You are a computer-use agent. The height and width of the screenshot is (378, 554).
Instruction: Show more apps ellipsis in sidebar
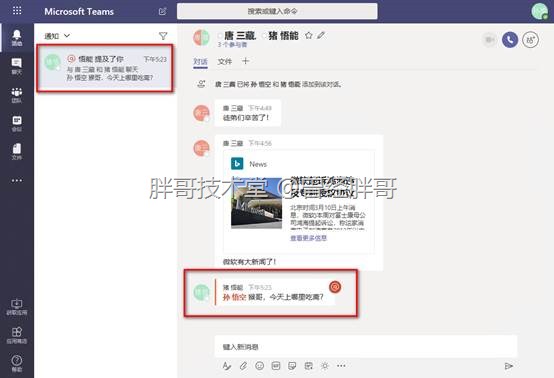click(x=17, y=181)
